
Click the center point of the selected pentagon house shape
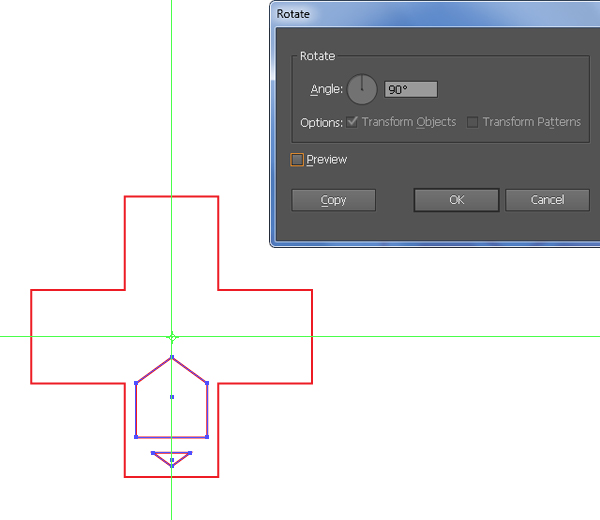[172, 397]
